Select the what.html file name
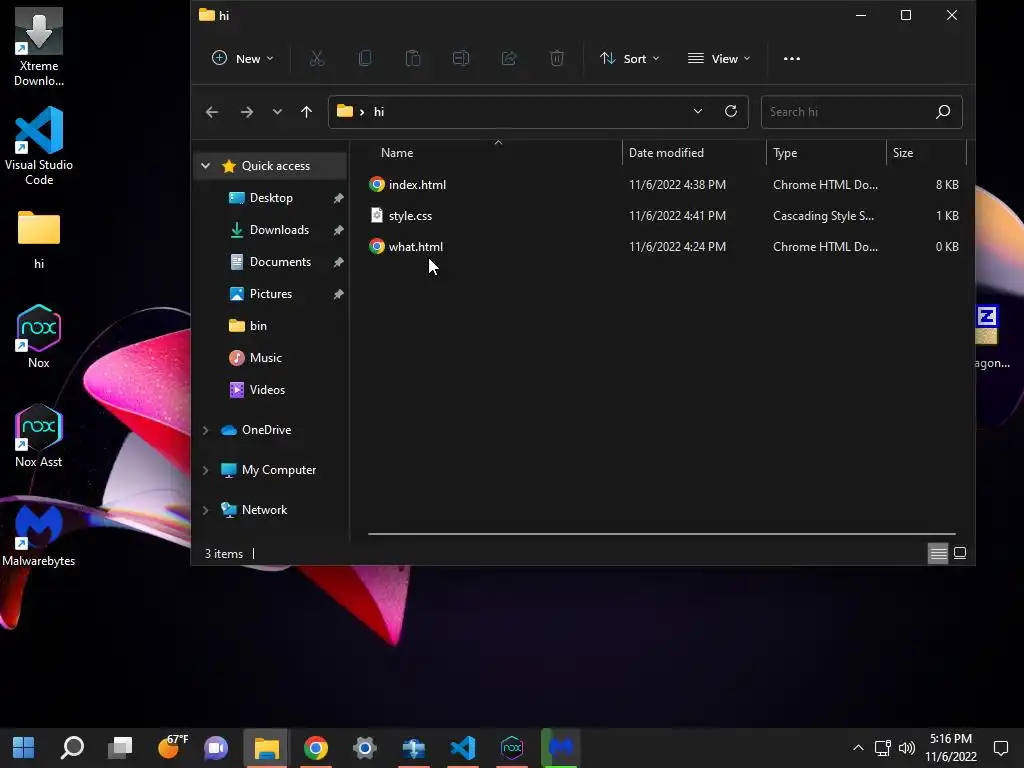Viewport: 1024px width, 768px height. coord(416,247)
